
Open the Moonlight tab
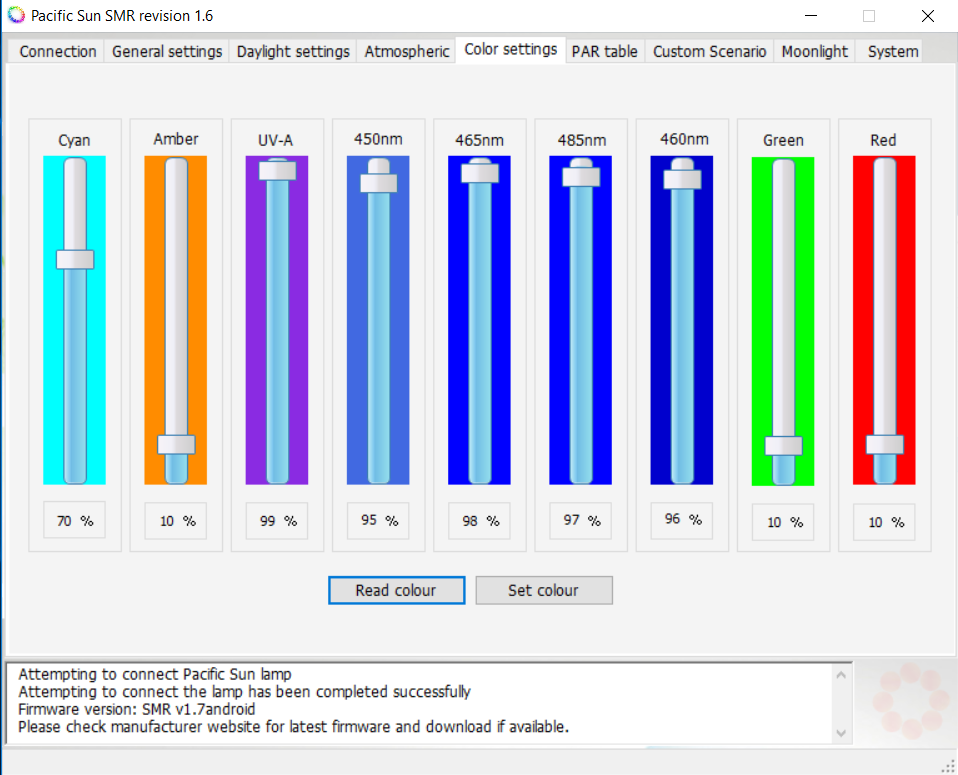pyautogui.click(x=814, y=51)
